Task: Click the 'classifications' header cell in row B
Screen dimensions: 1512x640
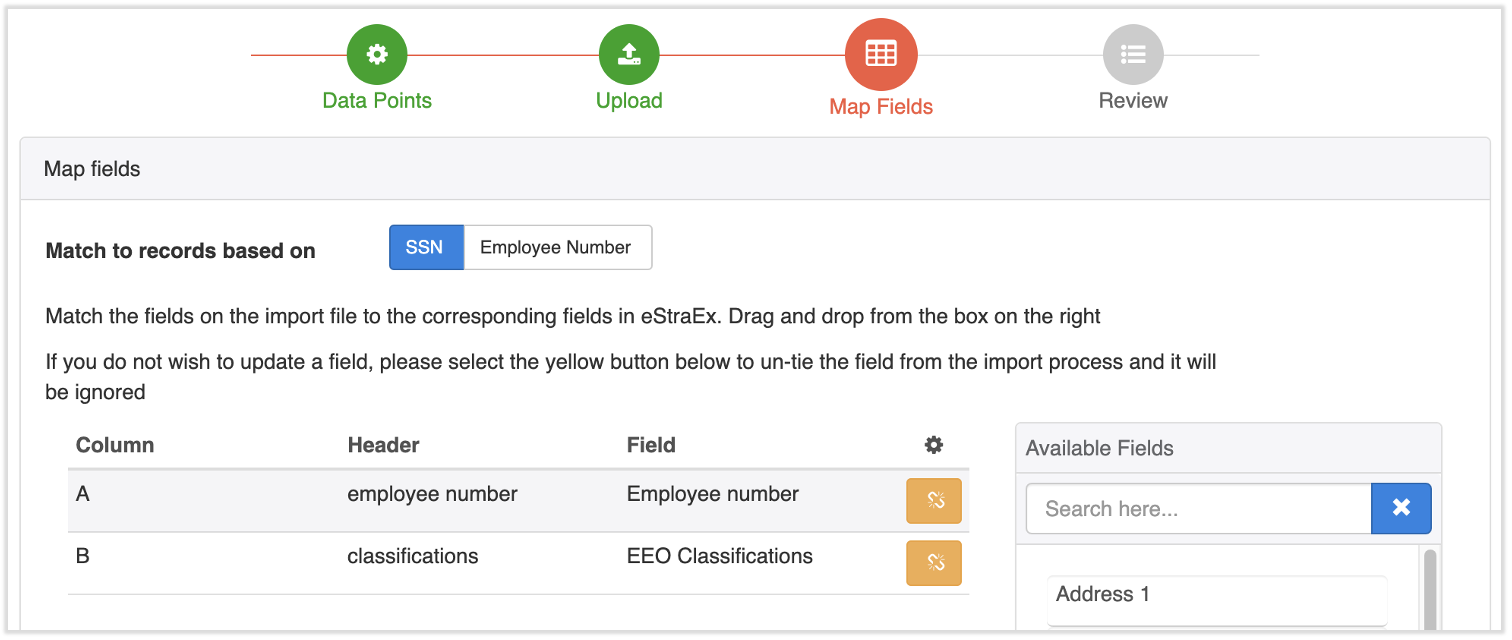Action: tap(413, 556)
